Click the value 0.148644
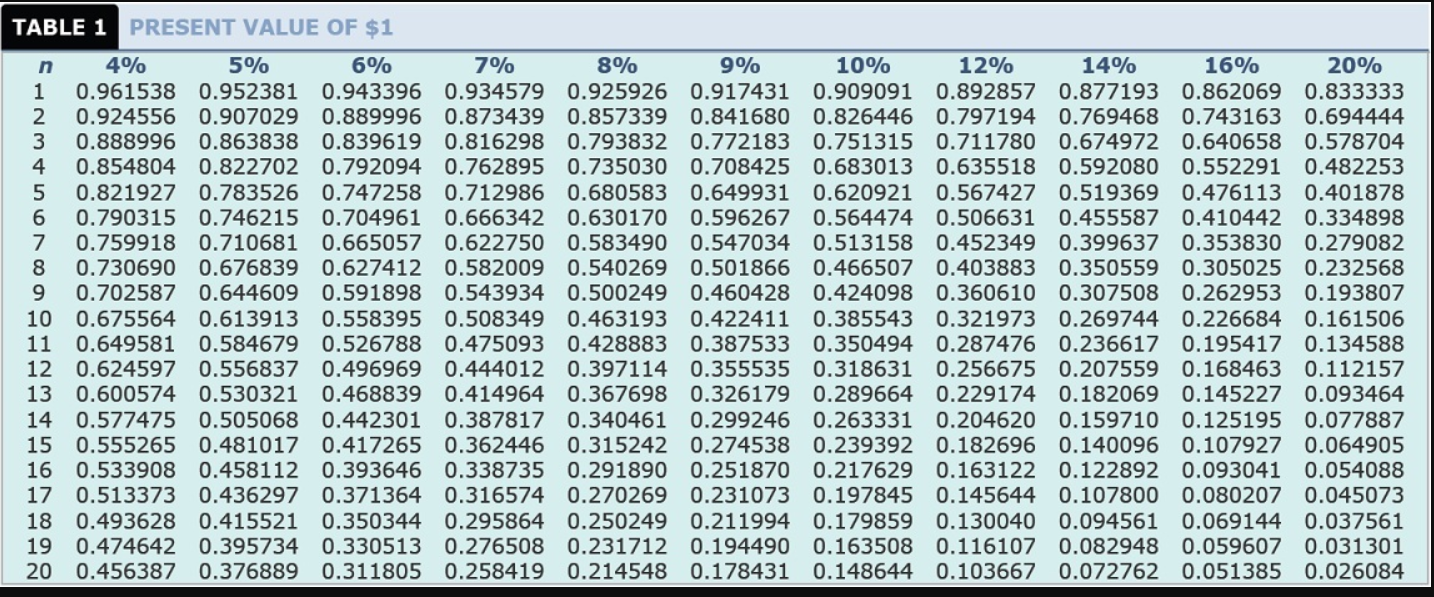This screenshot has width=1434, height=597. click(x=863, y=572)
